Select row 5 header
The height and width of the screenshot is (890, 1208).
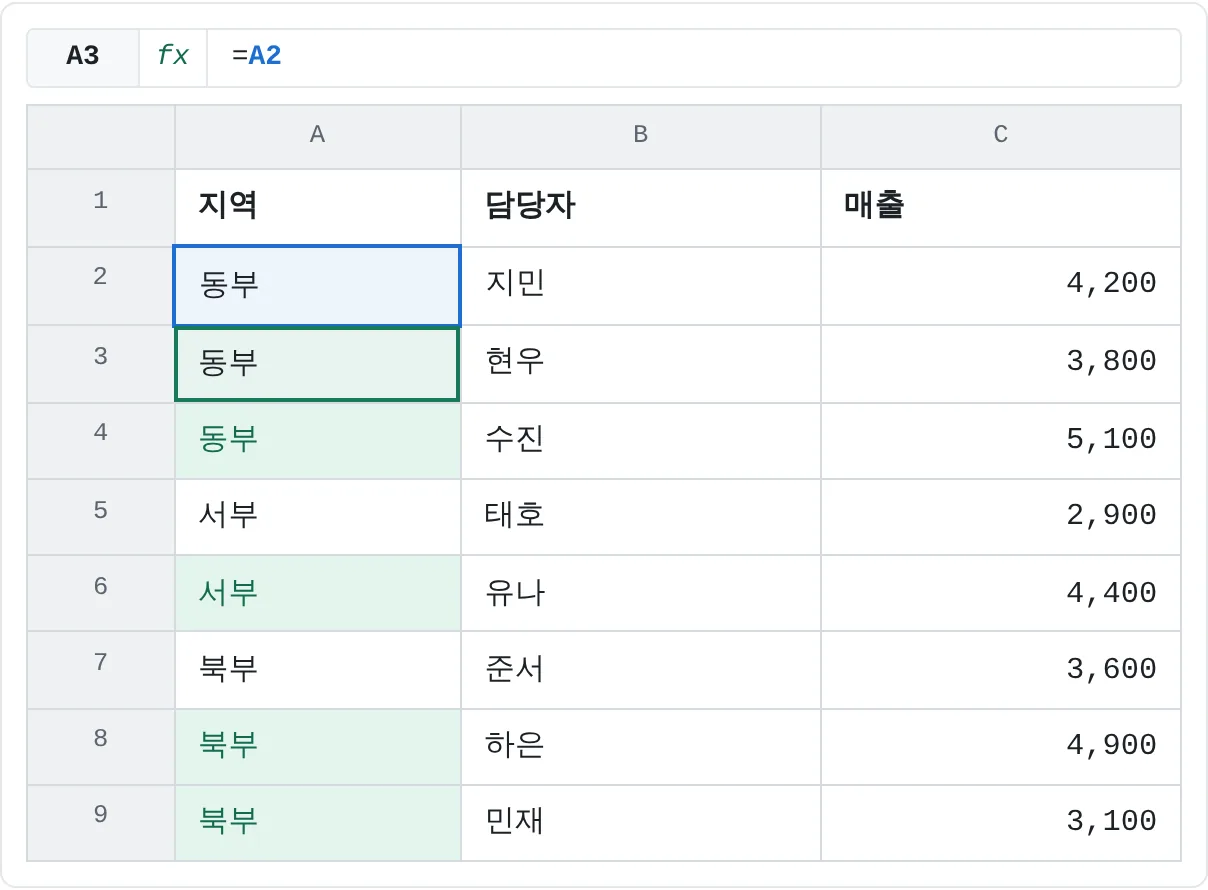point(101,517)
